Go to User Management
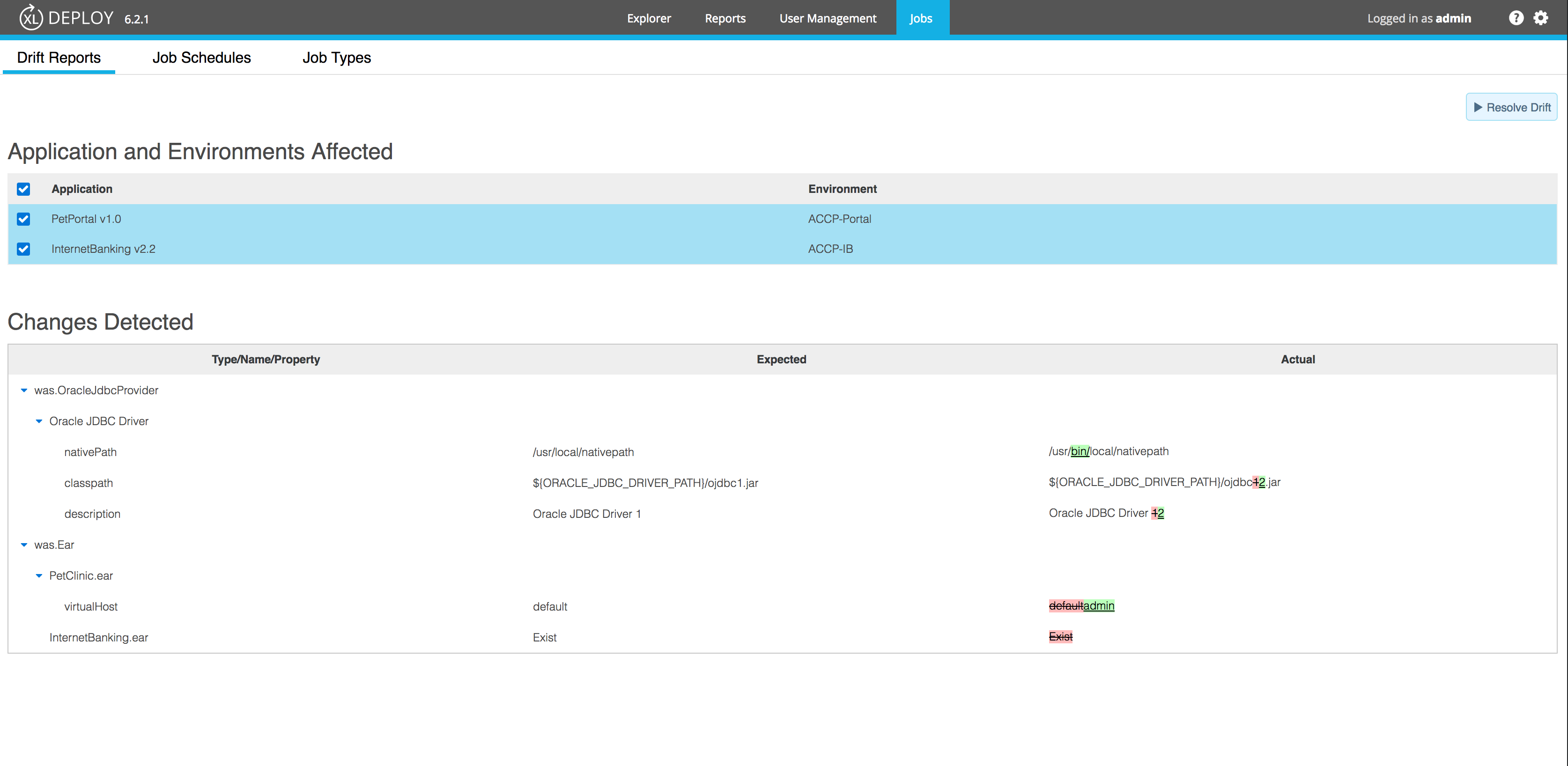The width and height of the screenshot is (1568, 766). pyautogui.click(x=828, y=18)
